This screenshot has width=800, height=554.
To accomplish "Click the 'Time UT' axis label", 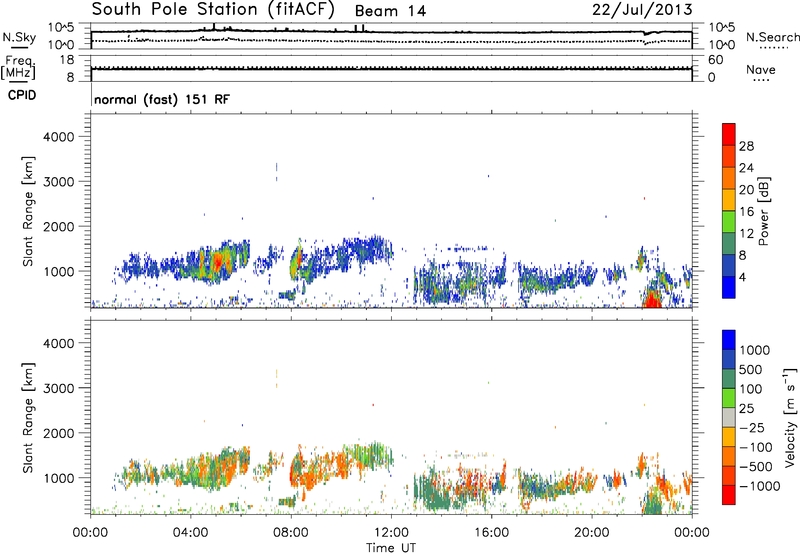I will tap(391, 548).
